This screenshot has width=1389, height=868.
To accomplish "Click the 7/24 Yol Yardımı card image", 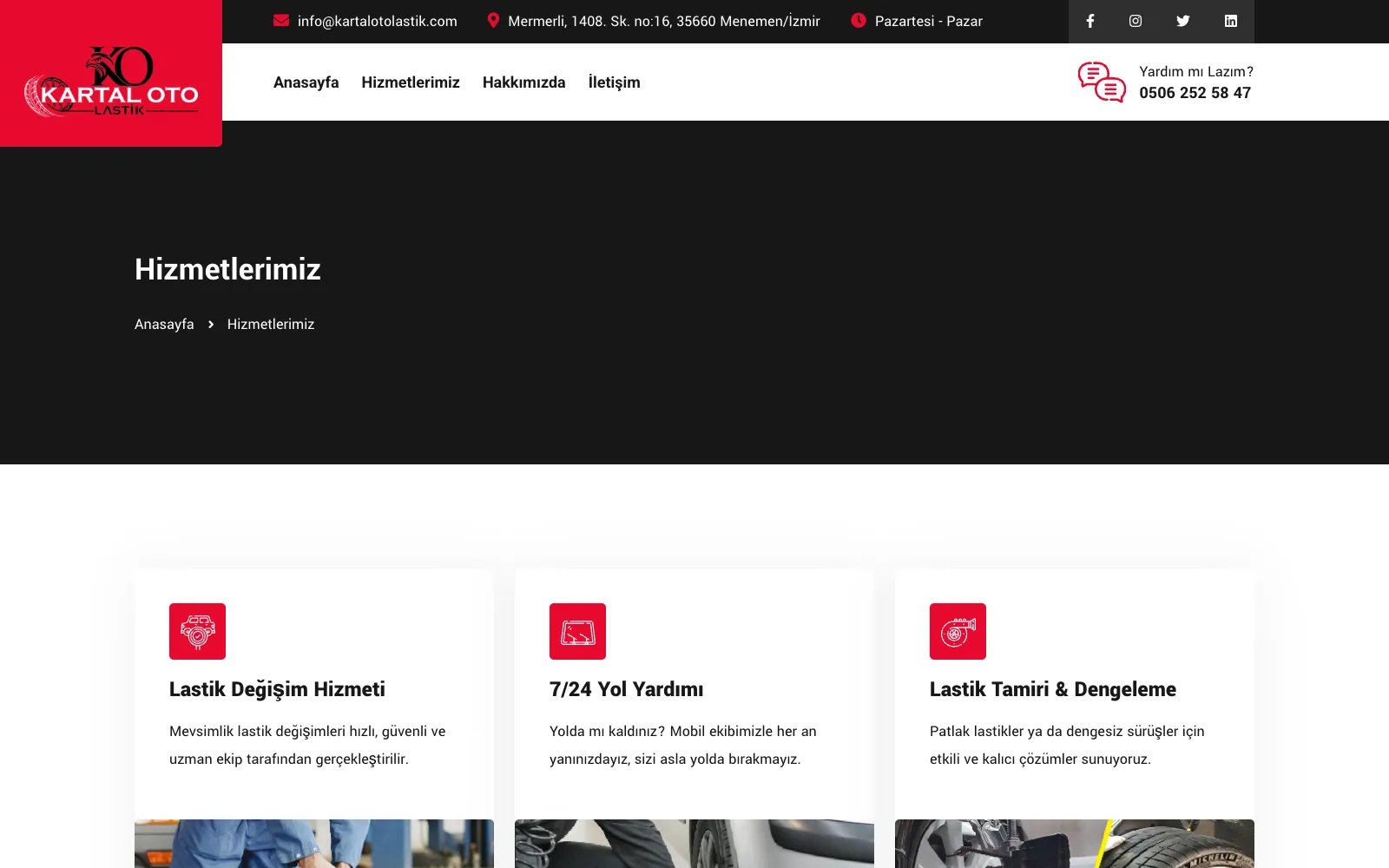I will click(x=694, y=844).
